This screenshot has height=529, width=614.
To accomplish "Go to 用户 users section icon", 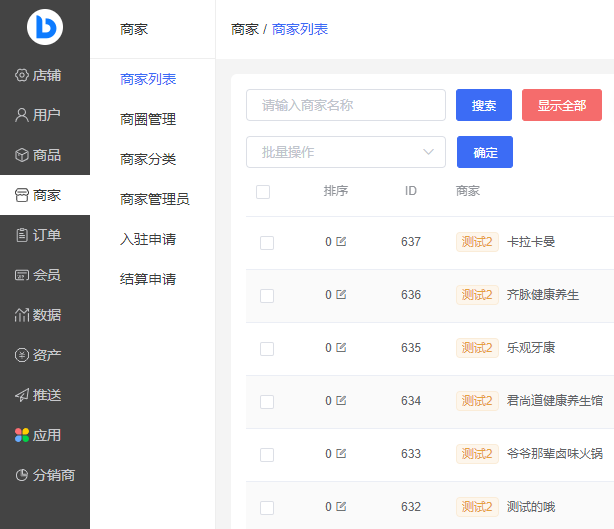I will point(22,115).
